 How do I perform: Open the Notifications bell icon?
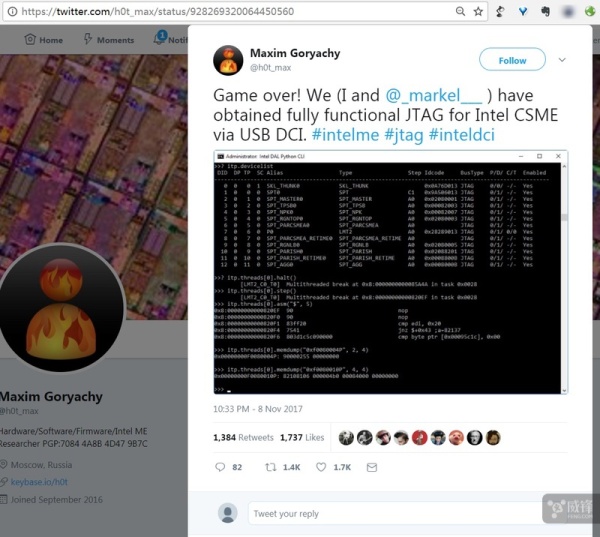(159, 39)
